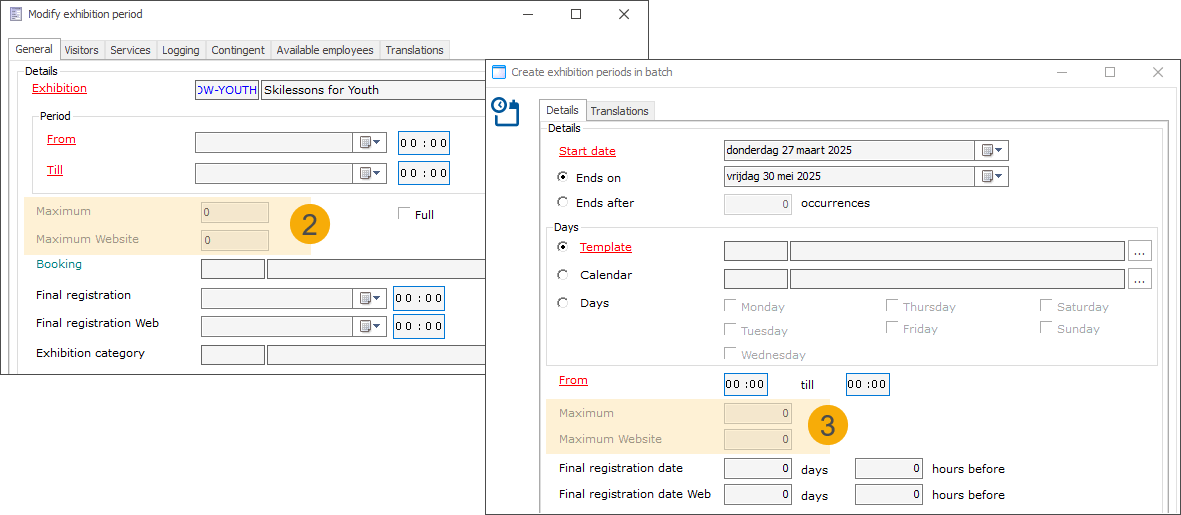Open the Available employees tab

(x=324, y=50)
